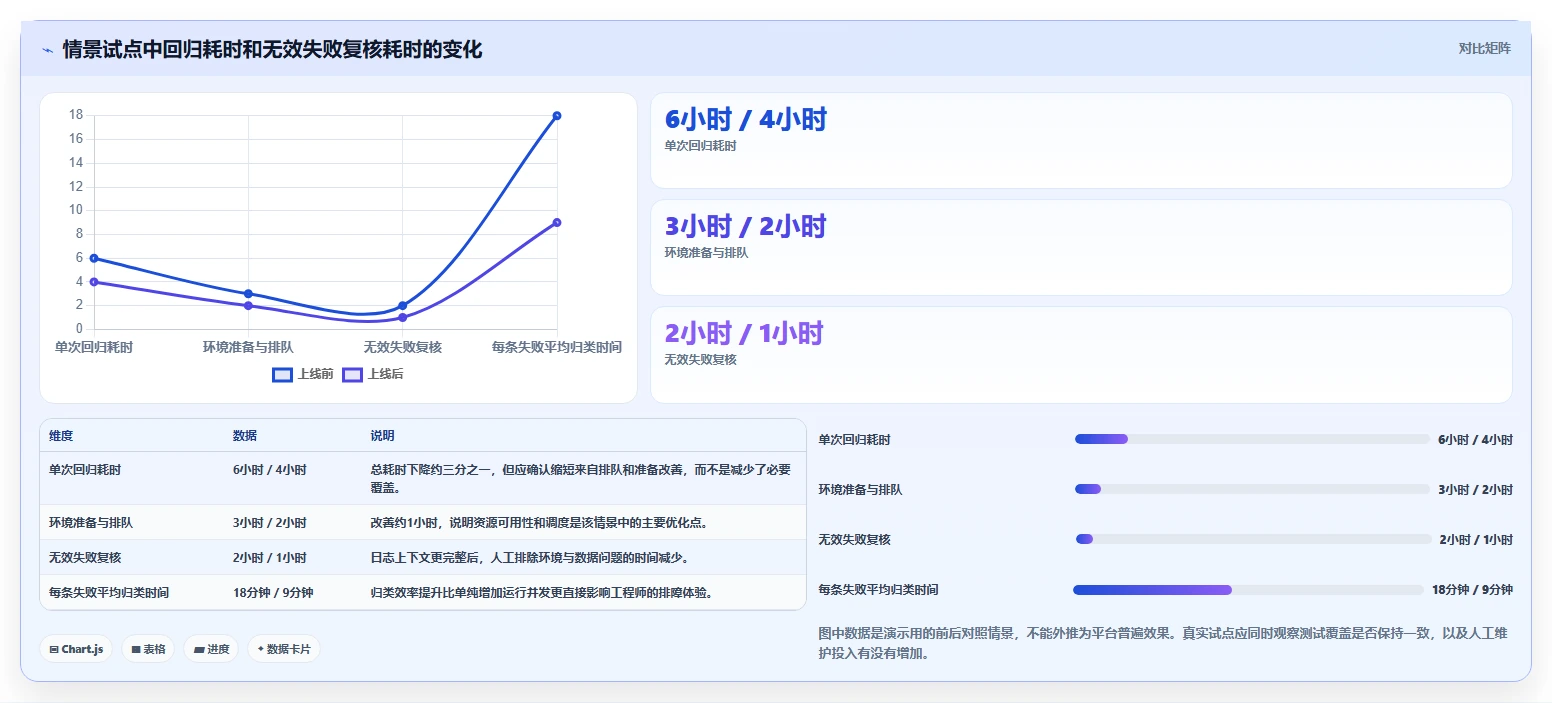Click the 无效失败复核 progress bar

pos(1254,539)
